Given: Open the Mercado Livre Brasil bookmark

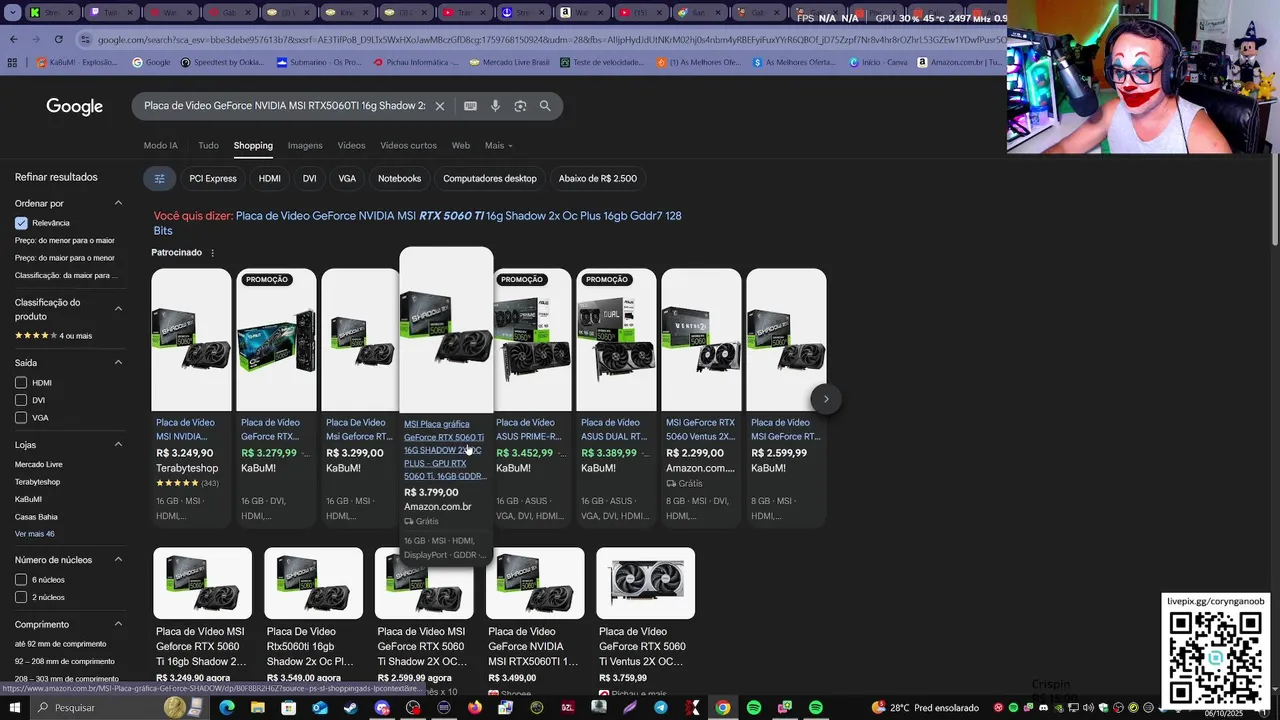Looking at the screenshot, I should 508,62.
